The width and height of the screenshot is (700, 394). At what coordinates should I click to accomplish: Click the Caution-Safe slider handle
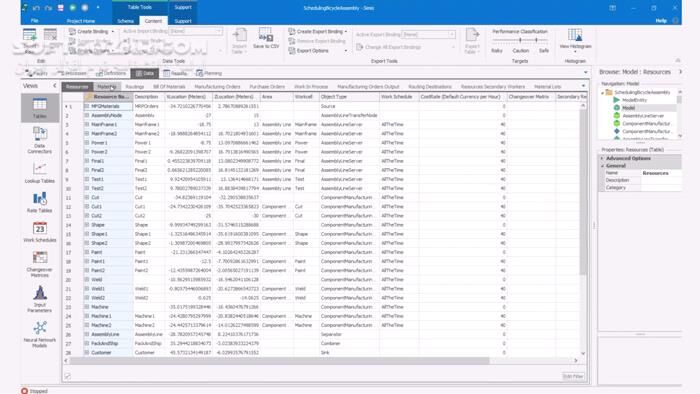coord(536,40)
